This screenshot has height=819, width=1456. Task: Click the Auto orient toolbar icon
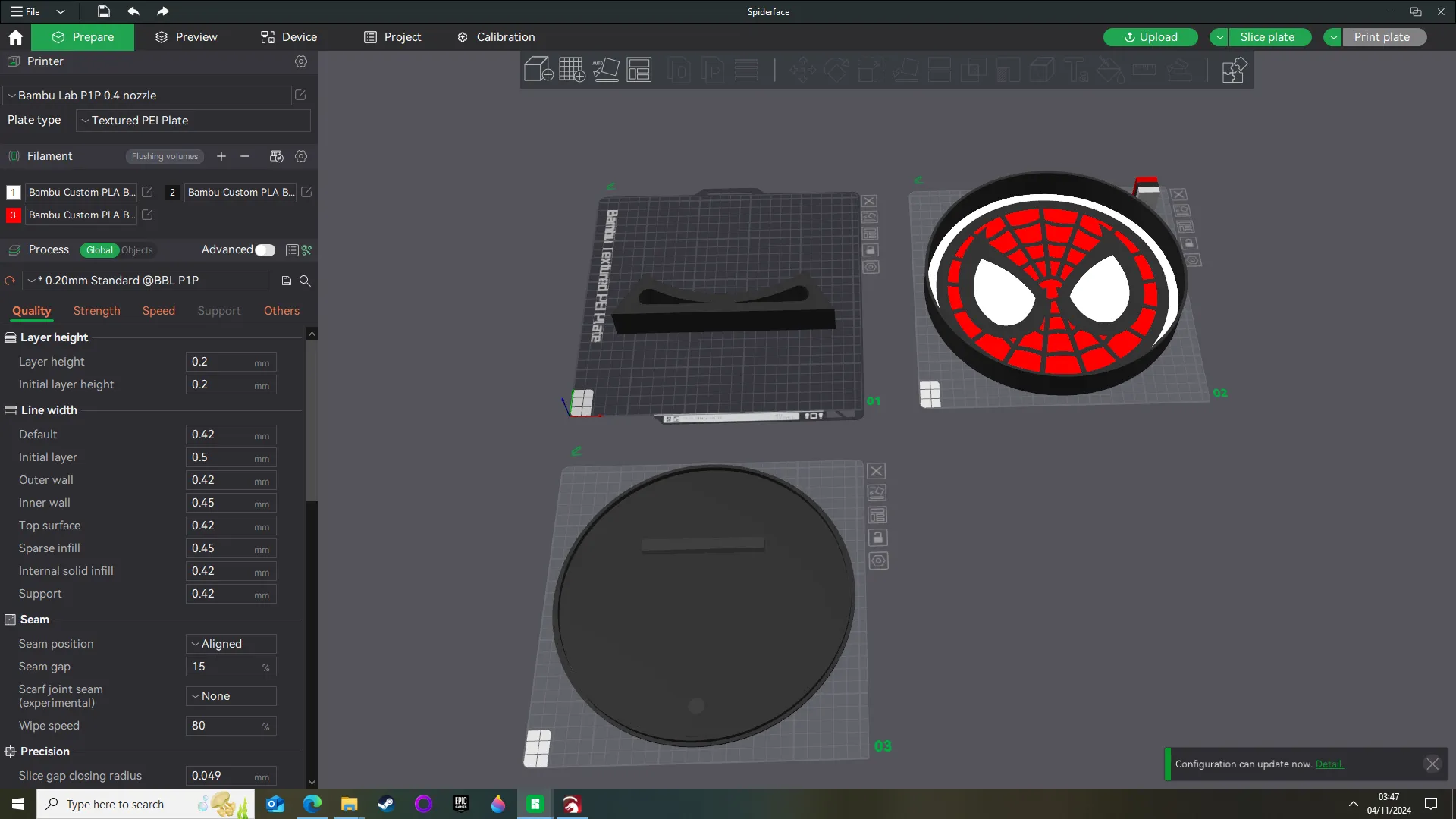click(606, 70)
